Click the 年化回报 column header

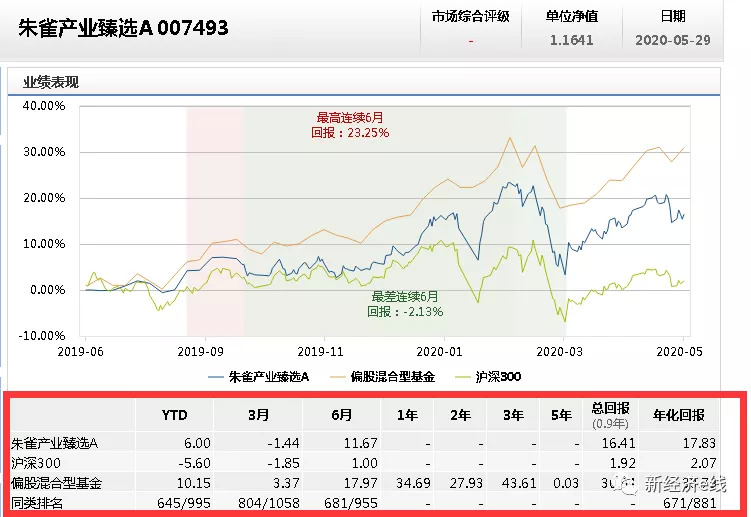(679, 415)
